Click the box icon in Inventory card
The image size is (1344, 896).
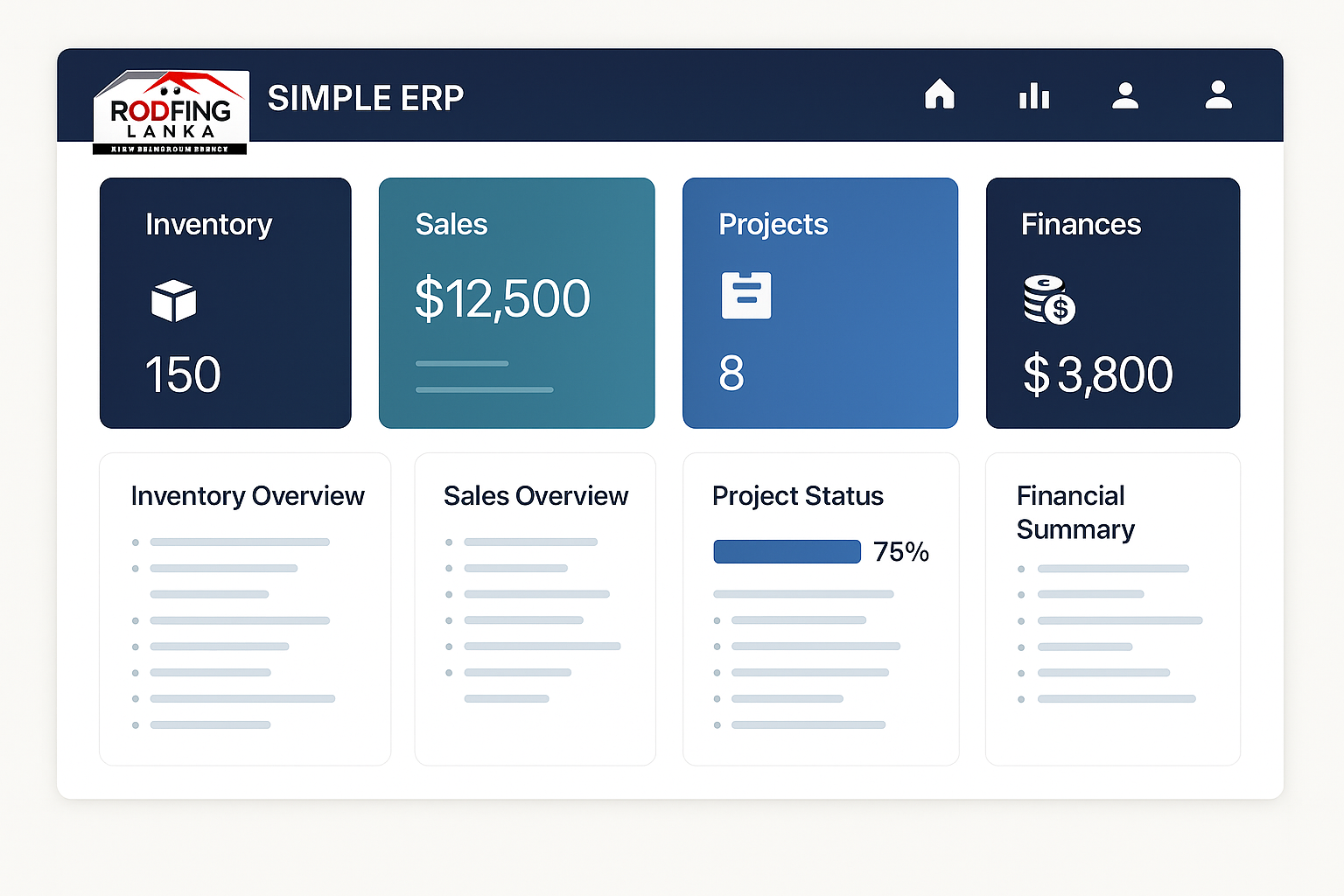point(173,301)
